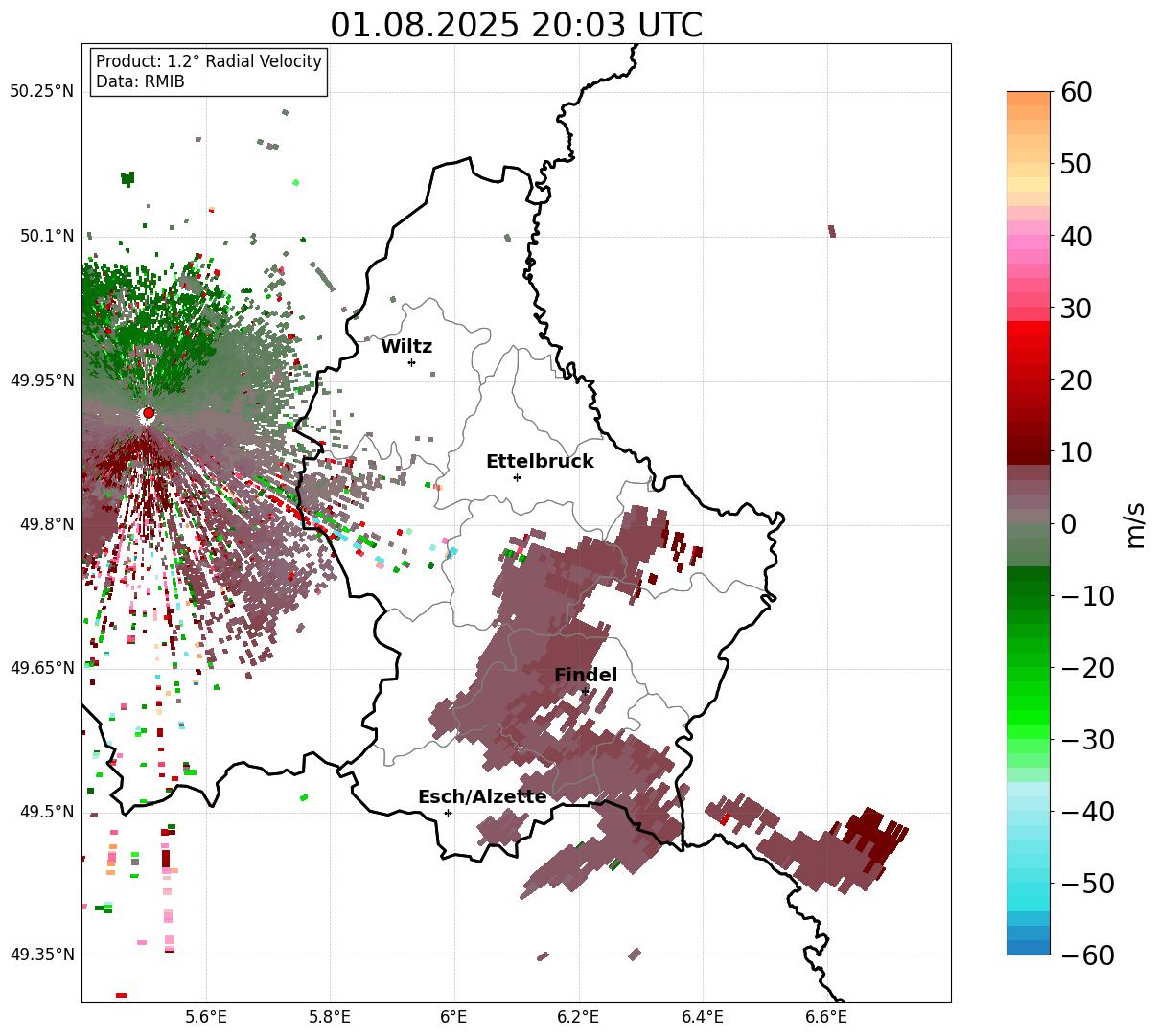The image size is (1157, 1036).
Task: Click the colorbar label 40
Action: point(1075,236)
